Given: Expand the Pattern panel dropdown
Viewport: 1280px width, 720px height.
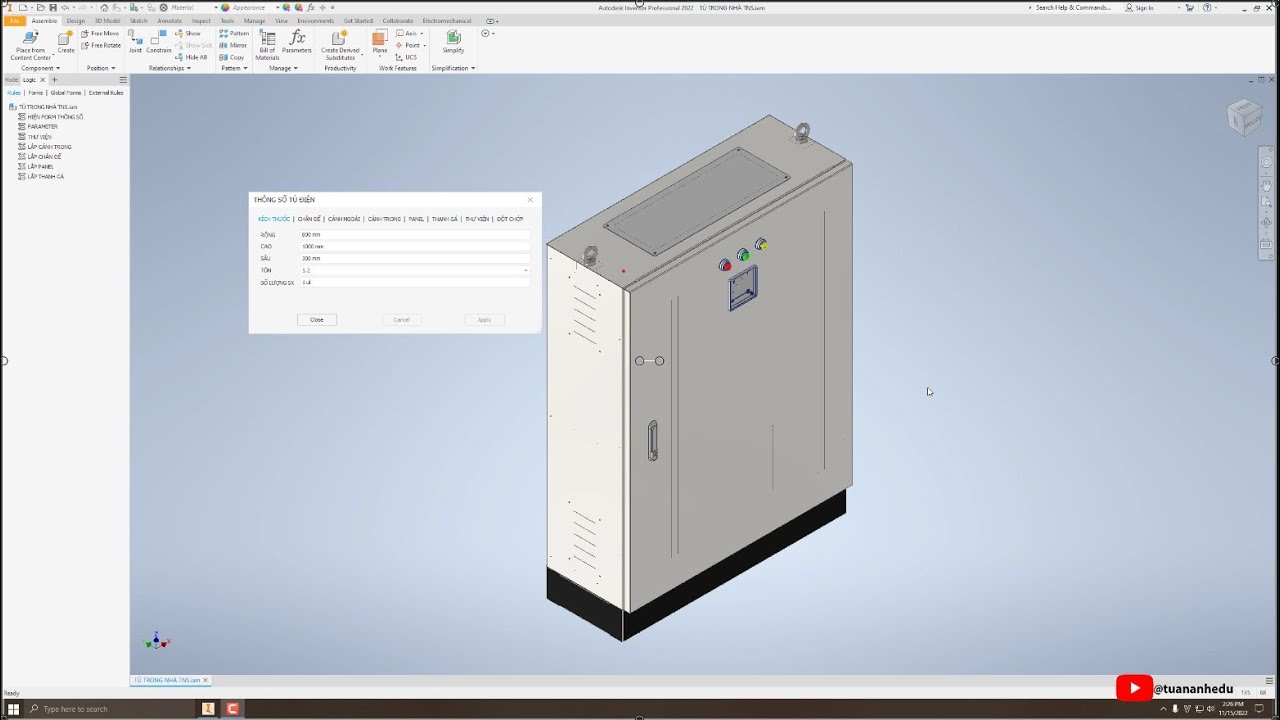Looking at the screenshot, I should pyautogui.click(x=234, y=68).
